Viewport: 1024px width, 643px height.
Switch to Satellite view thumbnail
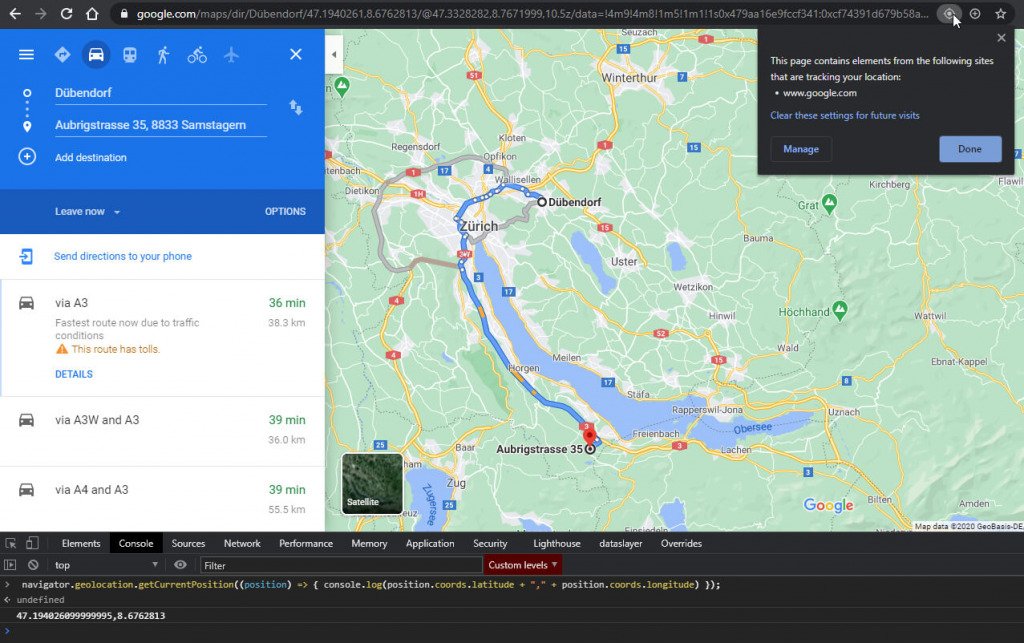[x=372, y=484]
